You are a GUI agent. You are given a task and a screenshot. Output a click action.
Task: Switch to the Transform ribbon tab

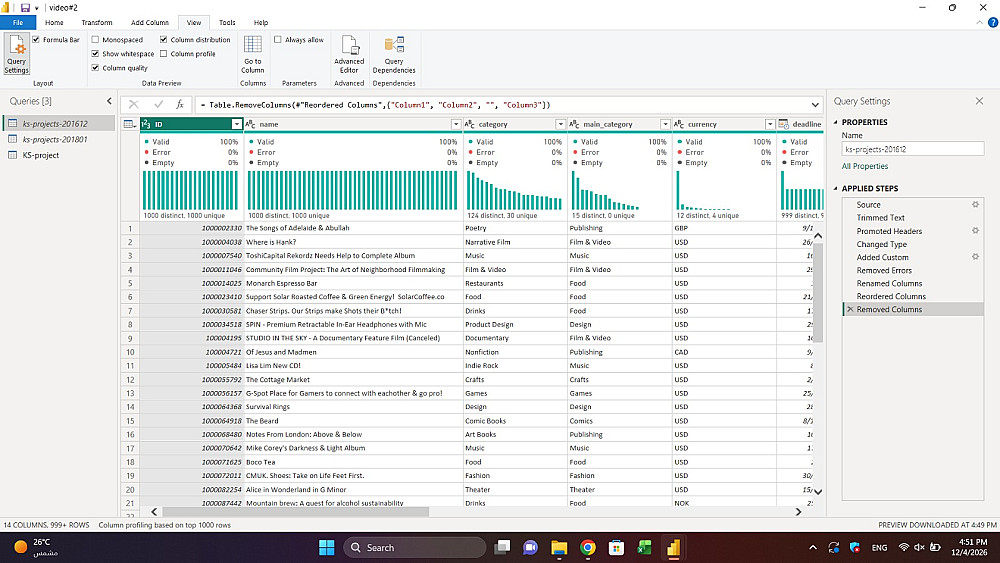pos(97,22)
